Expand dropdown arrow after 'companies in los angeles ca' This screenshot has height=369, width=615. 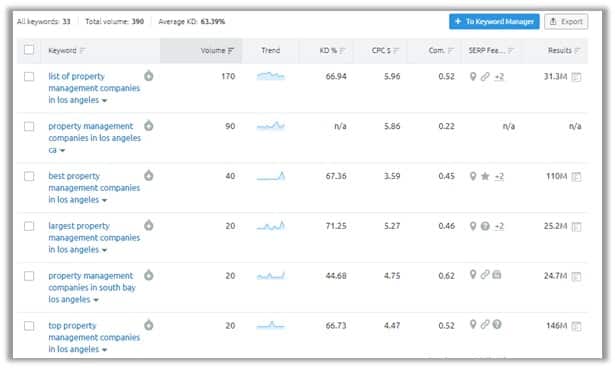click(62, 151)
